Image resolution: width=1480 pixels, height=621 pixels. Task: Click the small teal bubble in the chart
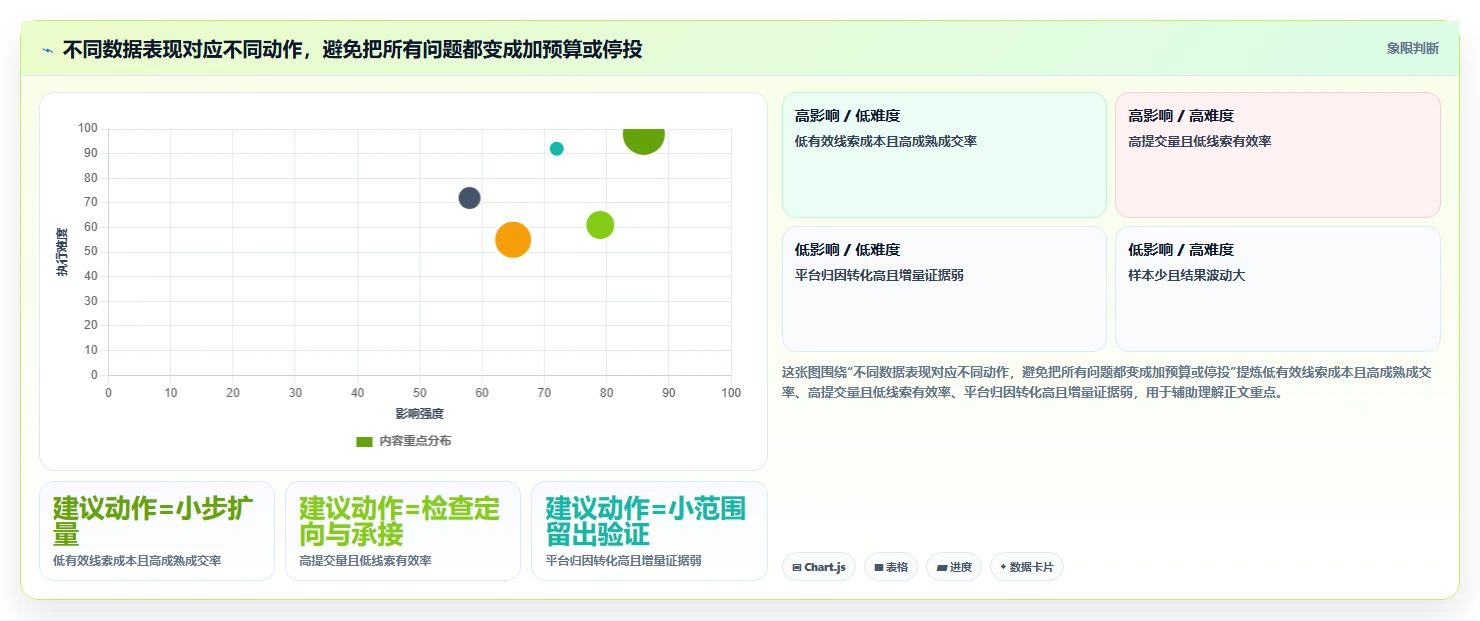[x=557, y=149]
